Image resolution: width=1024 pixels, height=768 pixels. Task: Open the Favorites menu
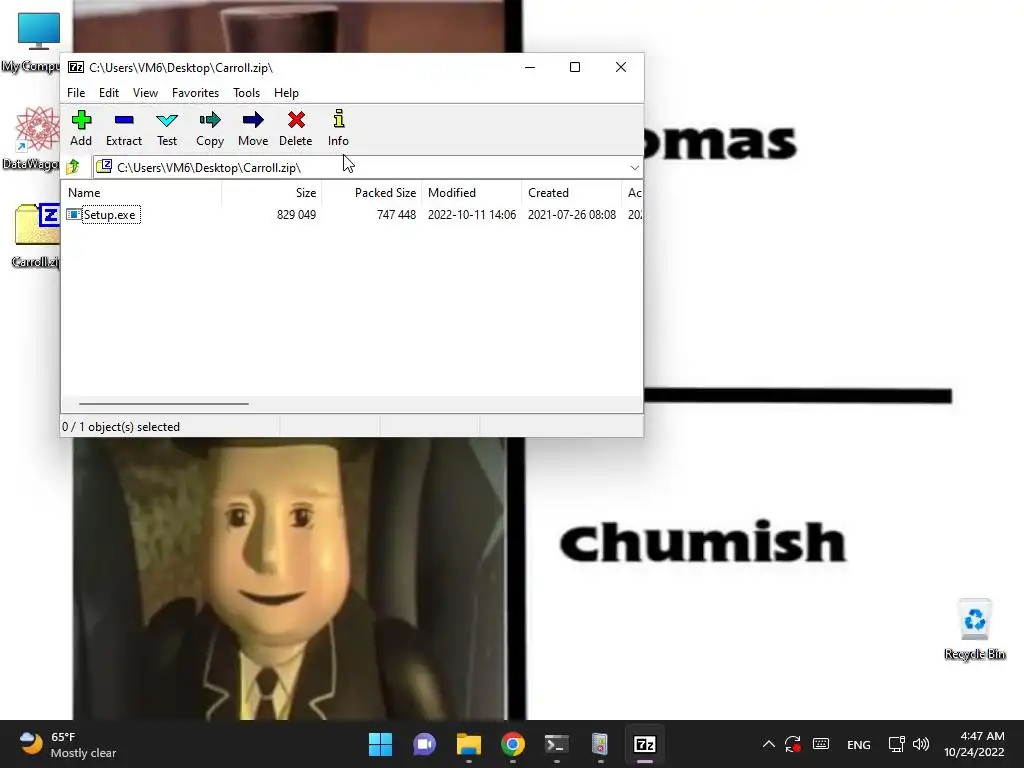[x=195, y=93]
